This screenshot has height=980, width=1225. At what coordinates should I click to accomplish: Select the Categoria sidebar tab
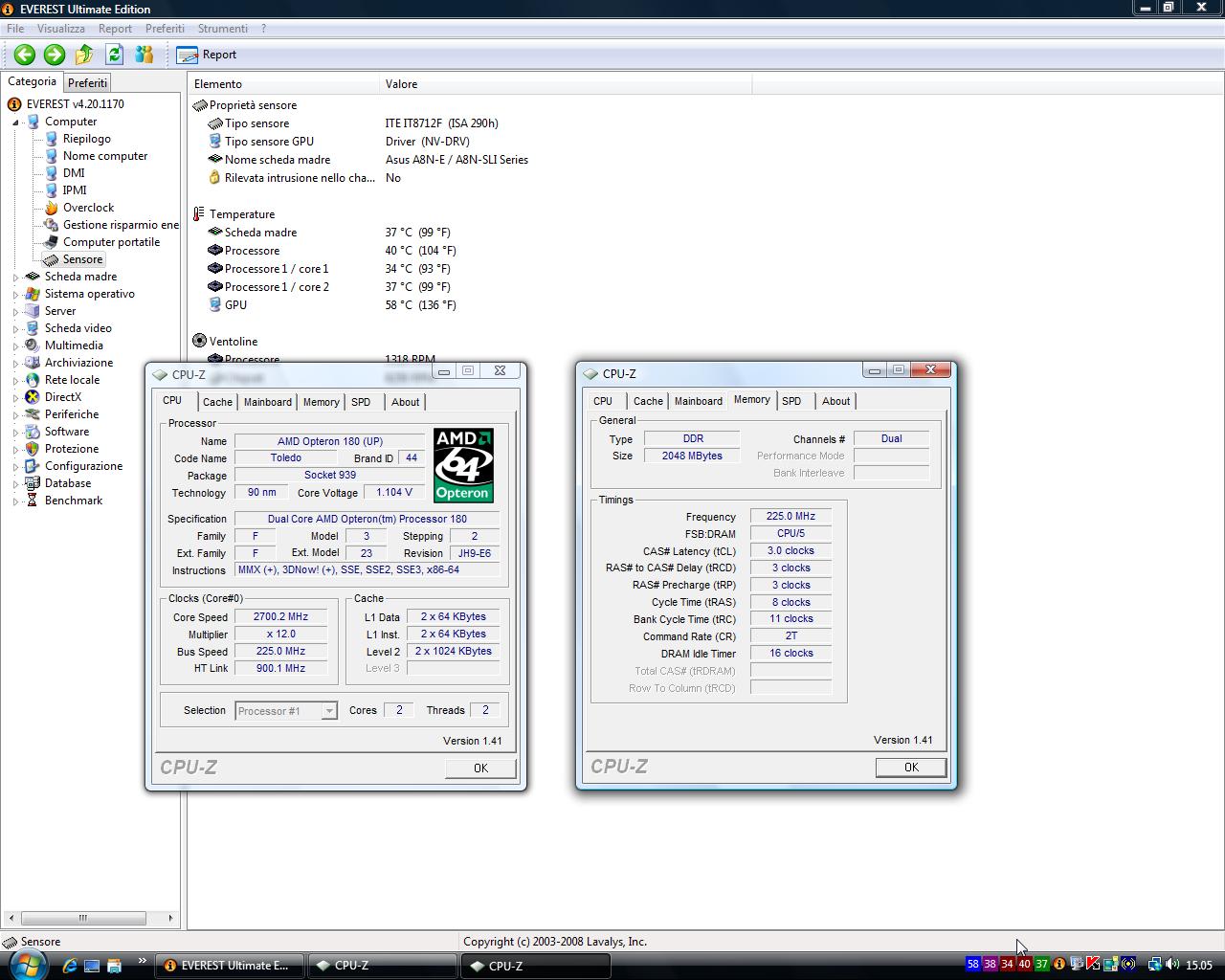coord(33,82)
